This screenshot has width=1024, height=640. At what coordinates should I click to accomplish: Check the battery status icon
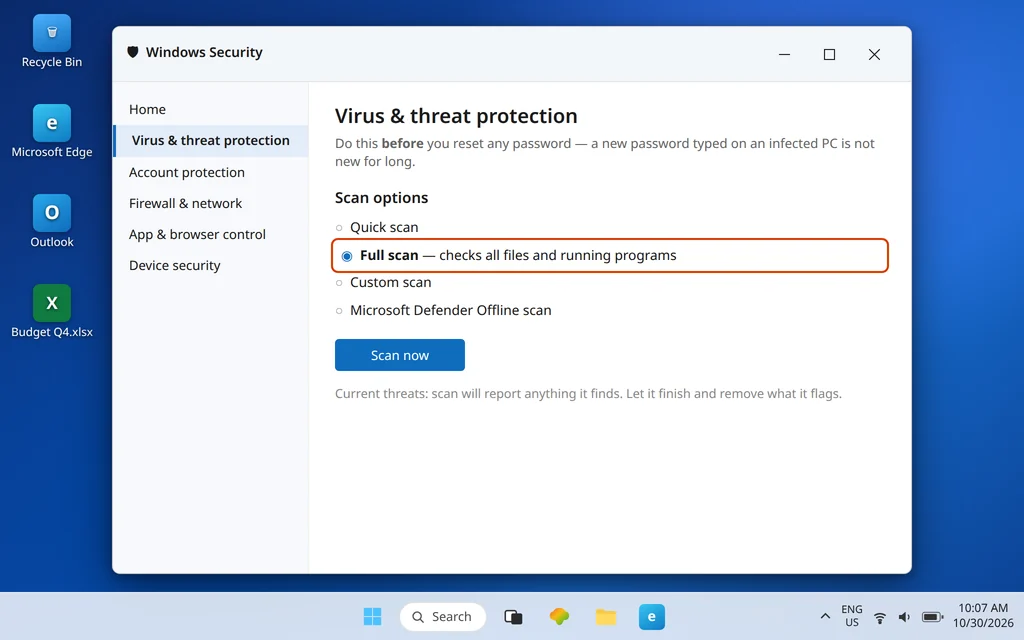[932, 617]
